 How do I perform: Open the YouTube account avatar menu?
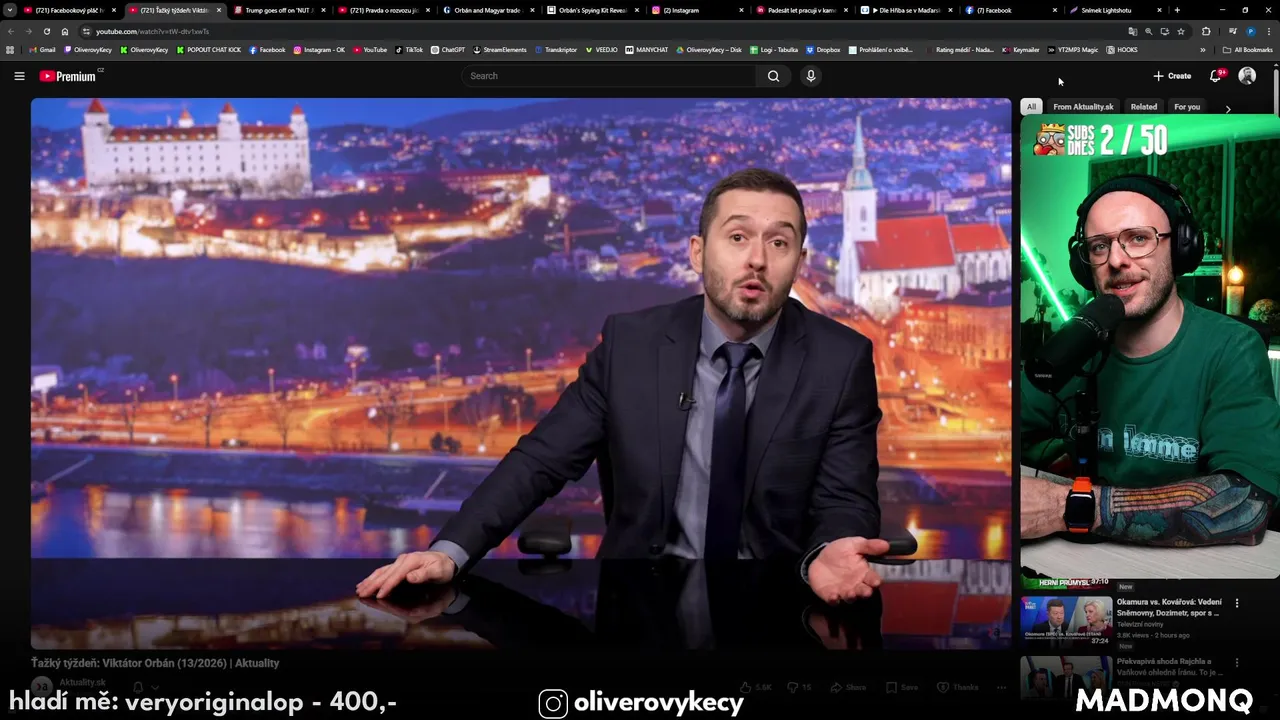[1247, 76]
